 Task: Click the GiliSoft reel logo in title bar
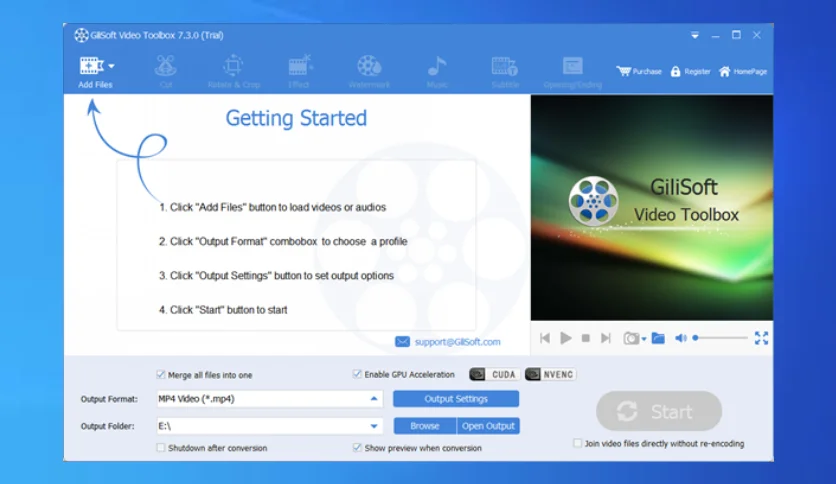81,35
